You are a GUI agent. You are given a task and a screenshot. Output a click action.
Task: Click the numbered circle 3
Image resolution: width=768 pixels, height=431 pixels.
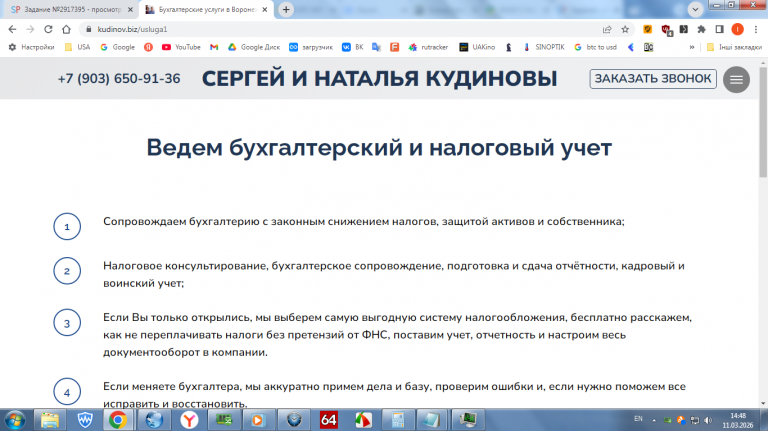pos(67,323)
